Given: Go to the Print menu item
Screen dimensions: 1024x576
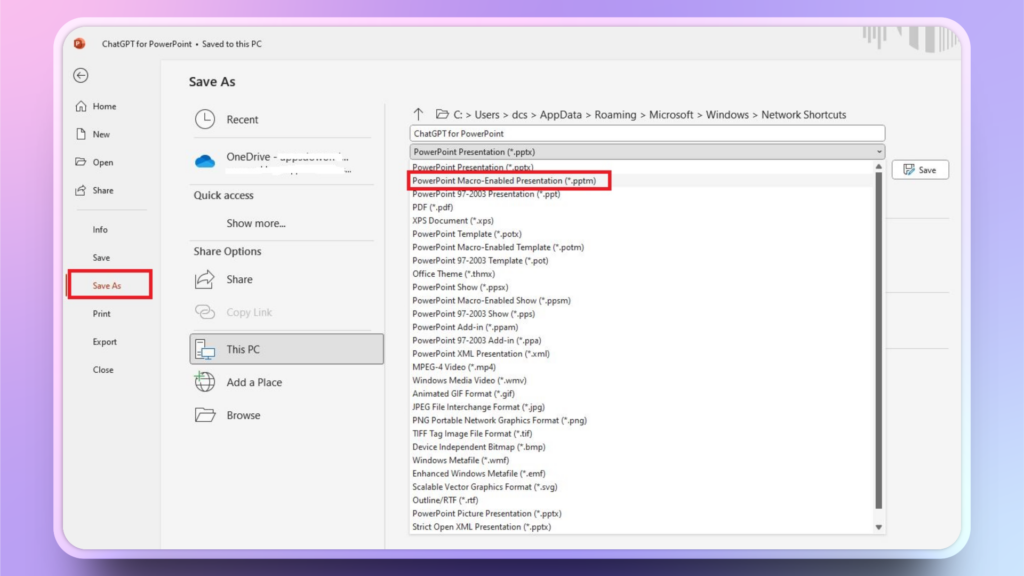Looking at the screenshot, I should [102, 314].
